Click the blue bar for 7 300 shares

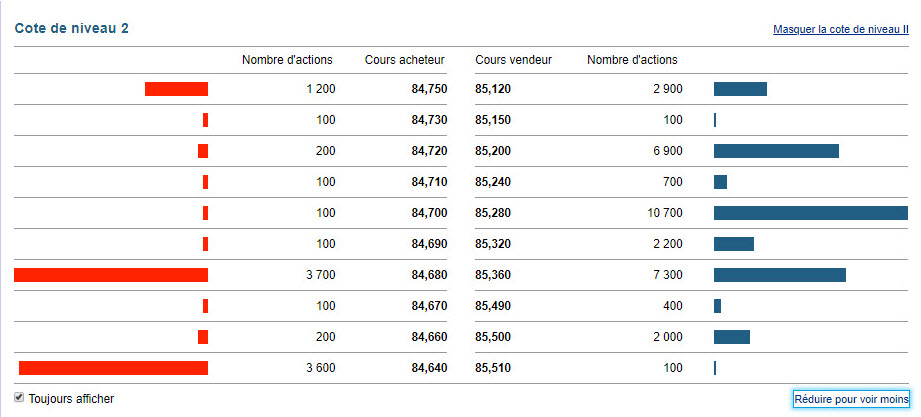coord(779,275)
